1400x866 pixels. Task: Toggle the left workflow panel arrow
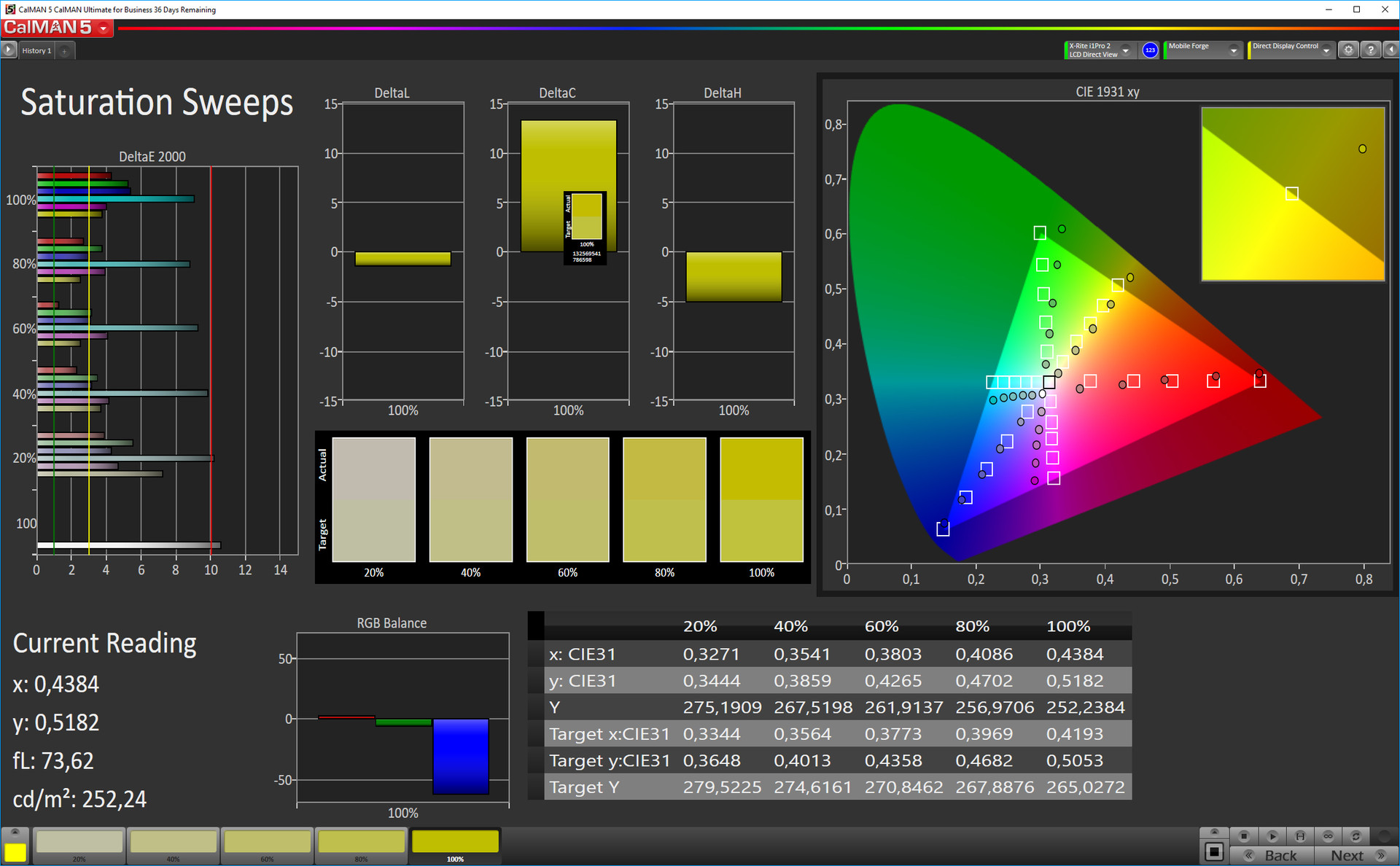pyautogui.click(x=9, y=50)
